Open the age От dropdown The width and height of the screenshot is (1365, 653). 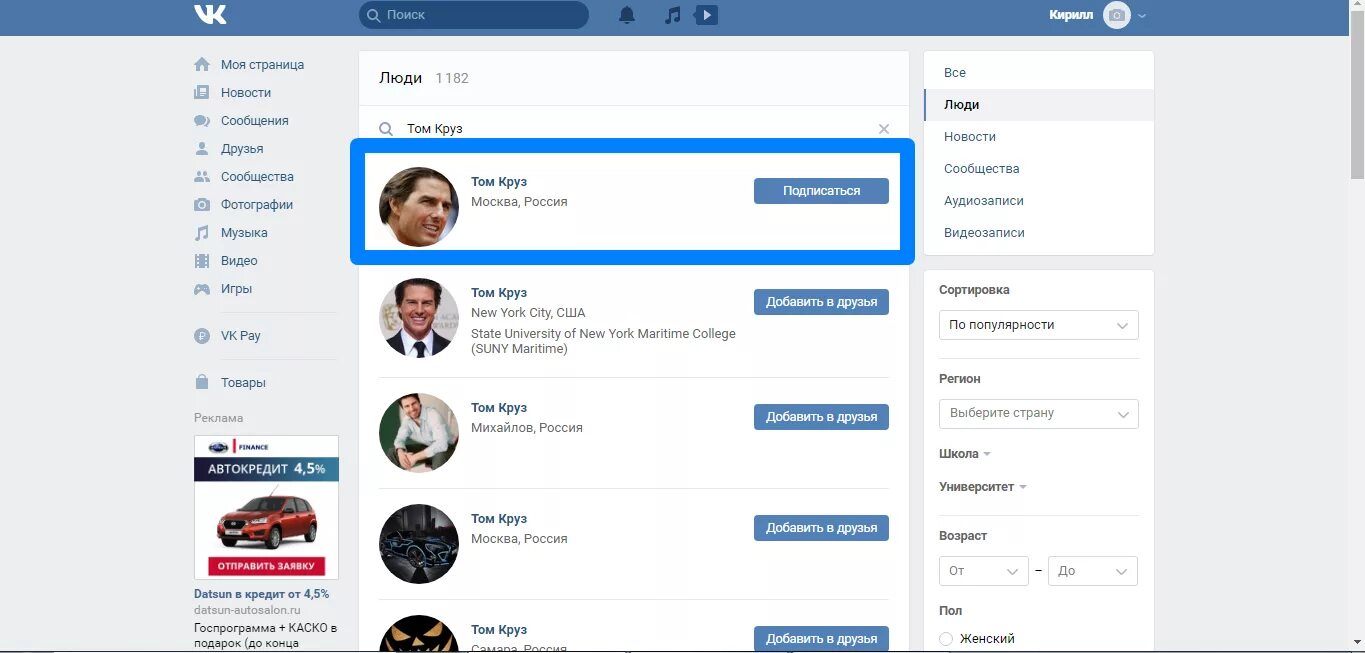pyautogui.click(x=984, y=571)
